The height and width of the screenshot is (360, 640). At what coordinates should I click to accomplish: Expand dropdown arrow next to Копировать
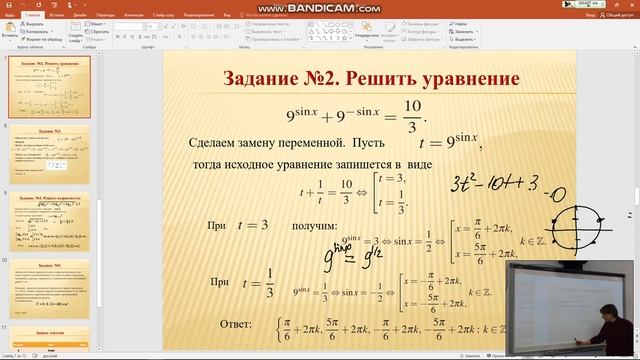(x=52, y=31)
